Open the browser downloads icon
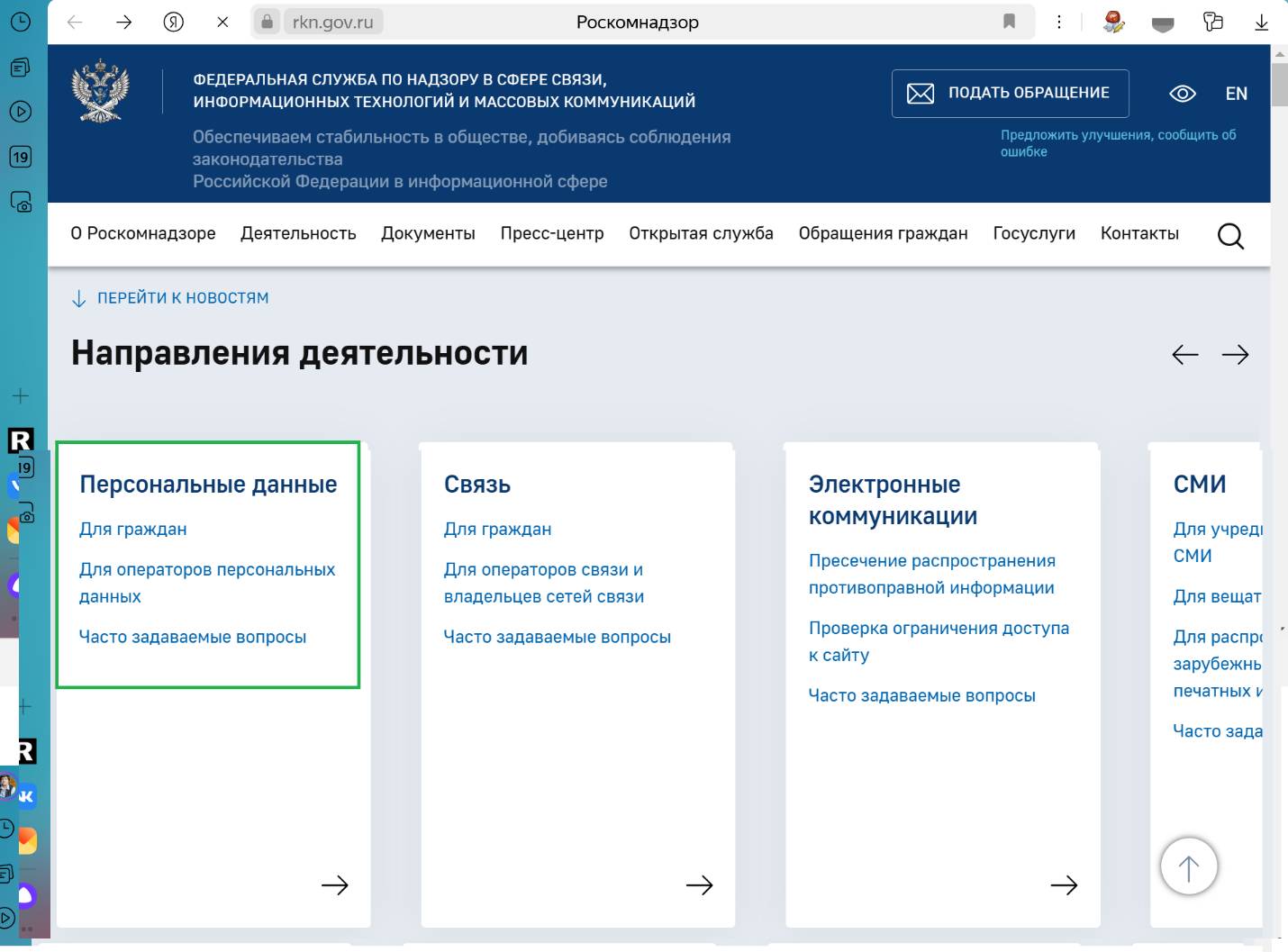This screenshot has height=952, width=1288. 1261,23
